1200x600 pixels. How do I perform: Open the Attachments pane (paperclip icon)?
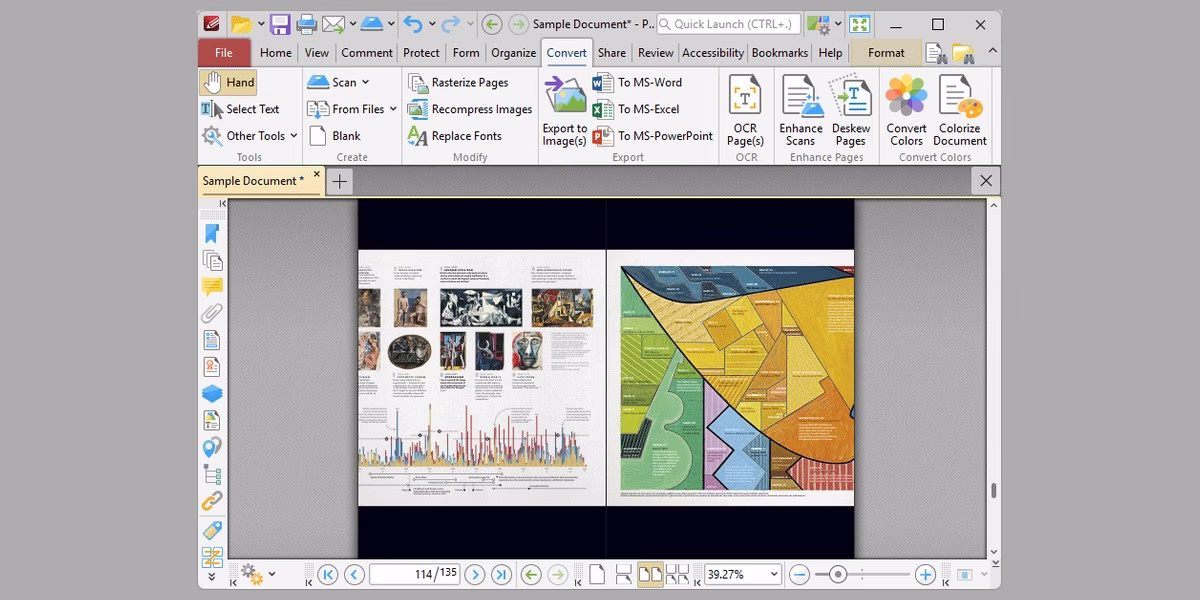pyautogui.click(x=212, y=314)
